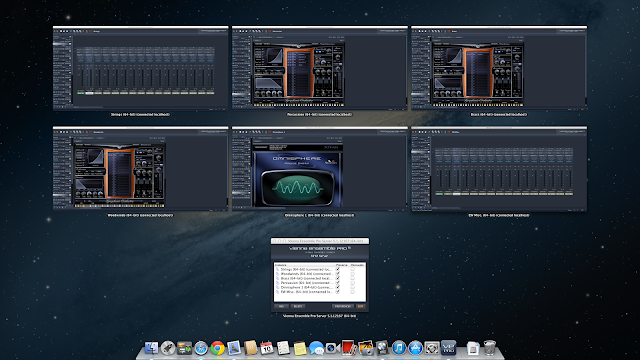Click Omnisphere 1 (64-bit) window label

[320, 215]
